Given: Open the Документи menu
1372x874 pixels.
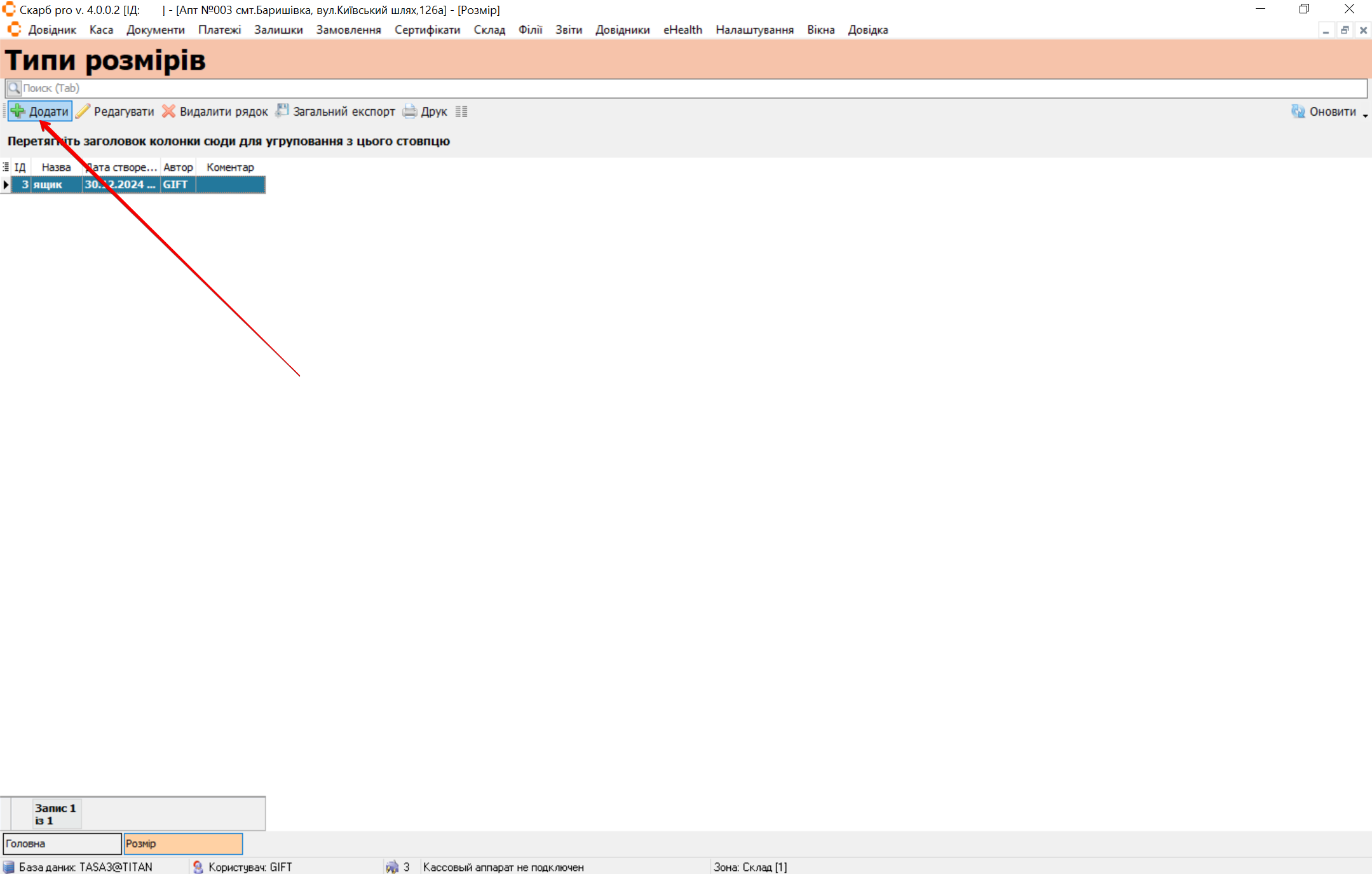Looking at the screenshot, I should [x=155, y=30].
